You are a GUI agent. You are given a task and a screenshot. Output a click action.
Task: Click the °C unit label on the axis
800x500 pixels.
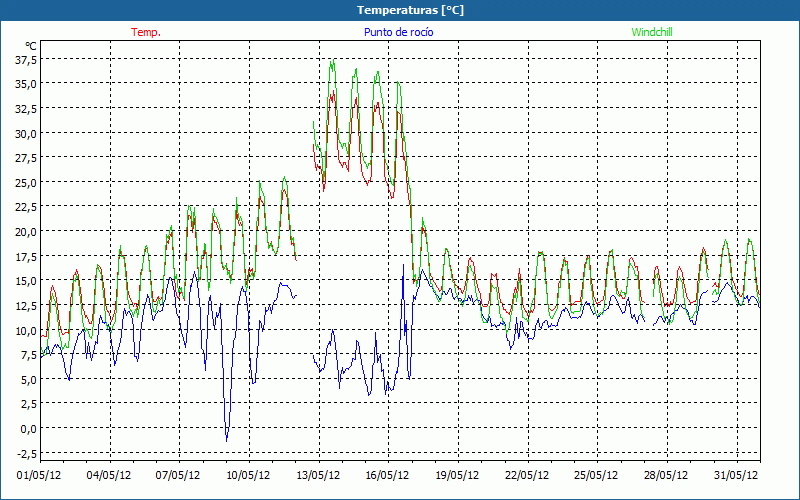point(31,46)
